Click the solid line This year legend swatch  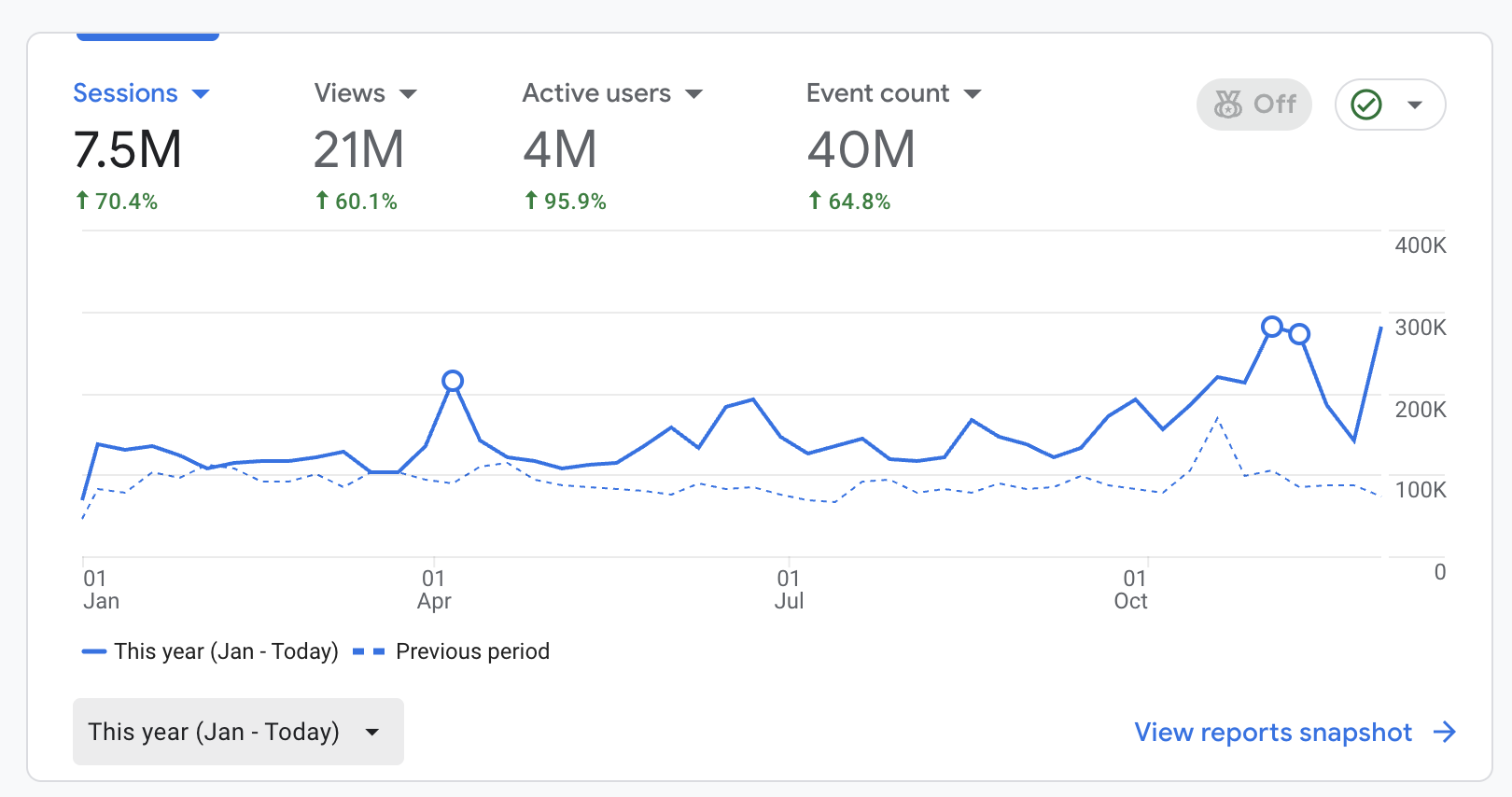coord(94,651)
